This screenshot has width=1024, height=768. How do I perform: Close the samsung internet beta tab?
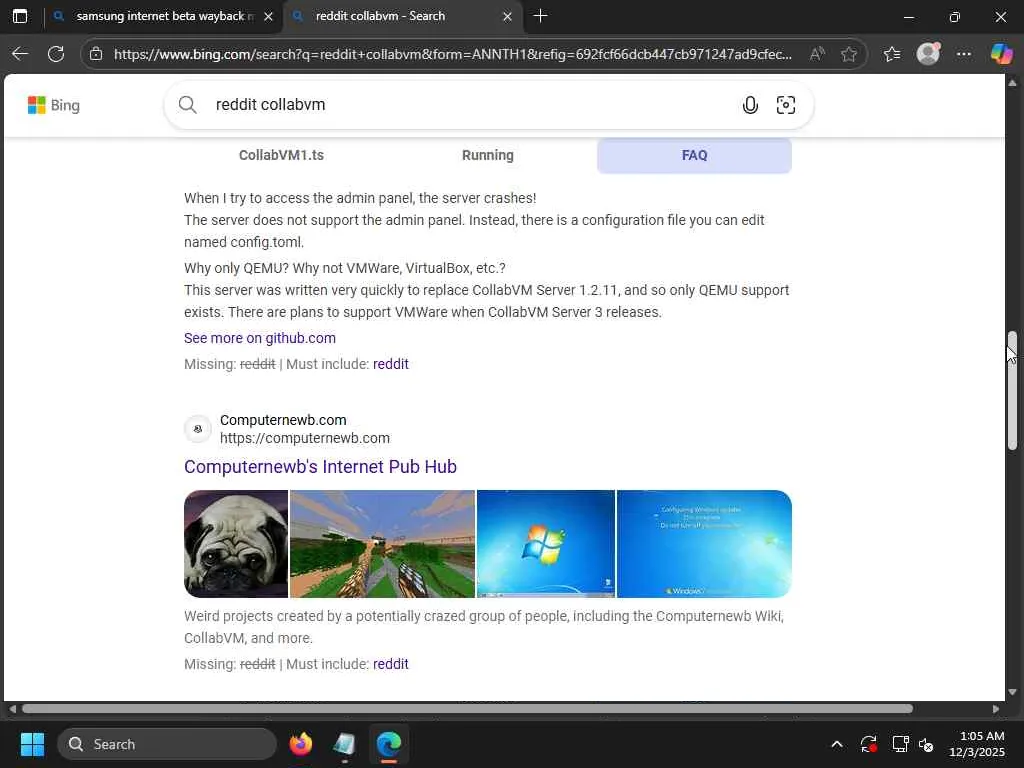coord(268,17)
